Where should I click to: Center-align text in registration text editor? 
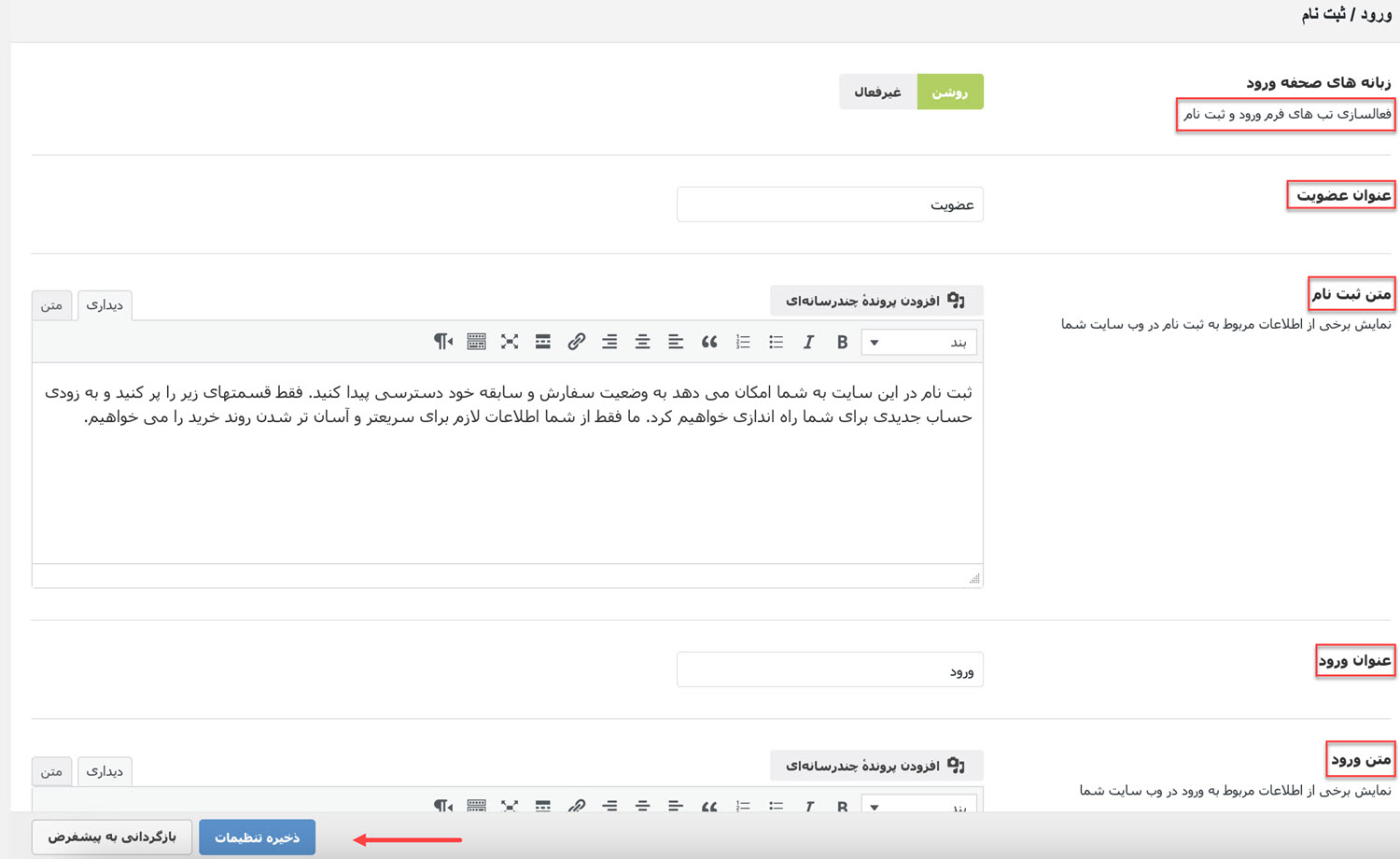[x=642, y=342]
